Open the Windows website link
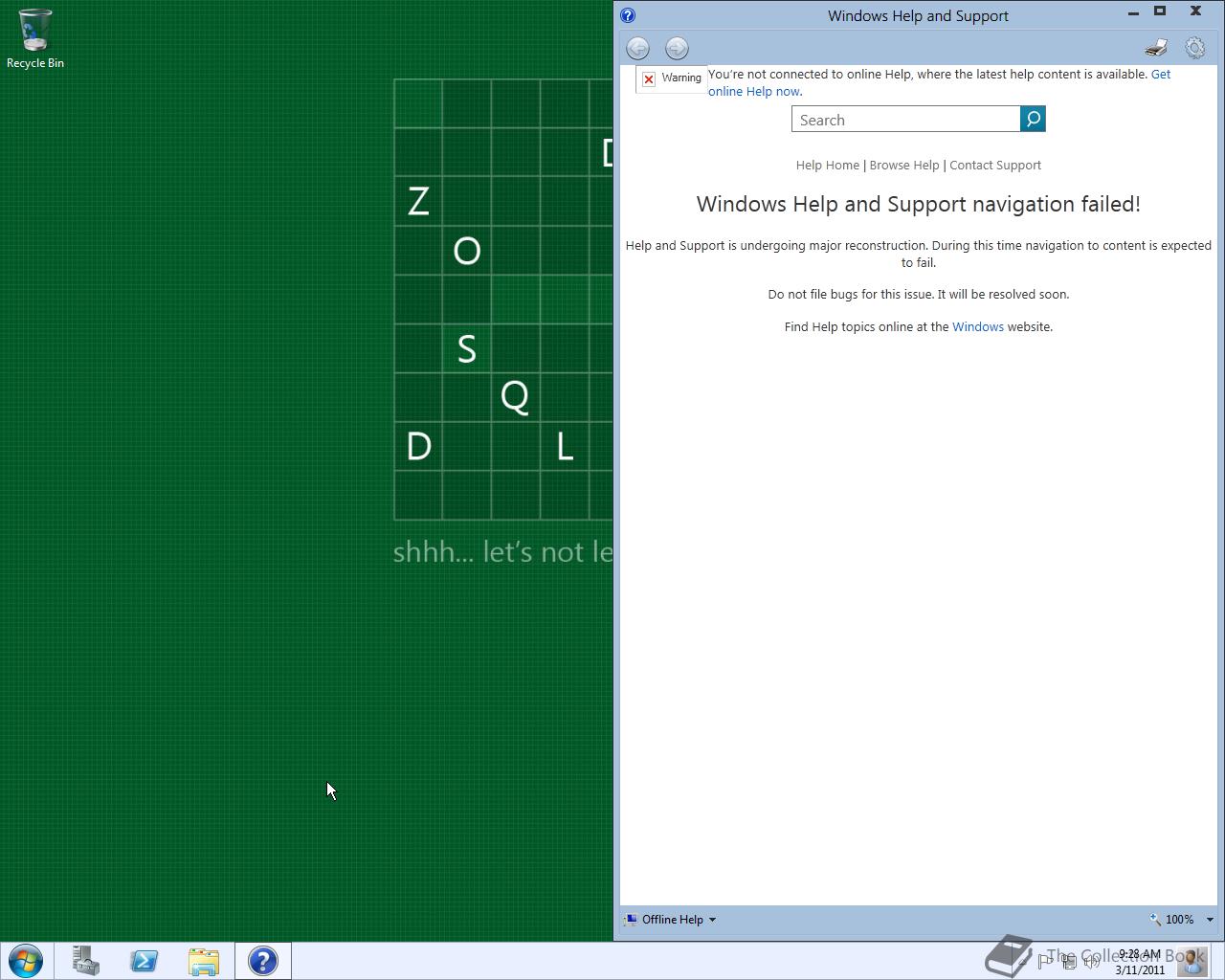Viewport: 1225px width, 980px height. pos(978,326)
